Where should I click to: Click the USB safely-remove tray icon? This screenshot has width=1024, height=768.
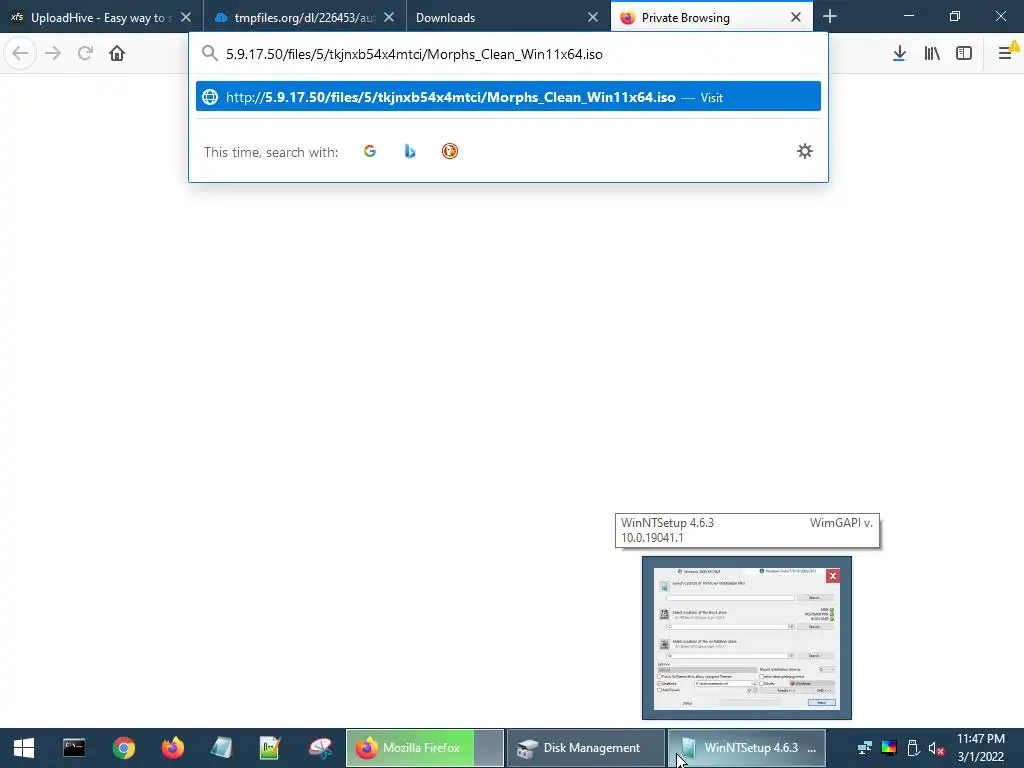[913, 748]
